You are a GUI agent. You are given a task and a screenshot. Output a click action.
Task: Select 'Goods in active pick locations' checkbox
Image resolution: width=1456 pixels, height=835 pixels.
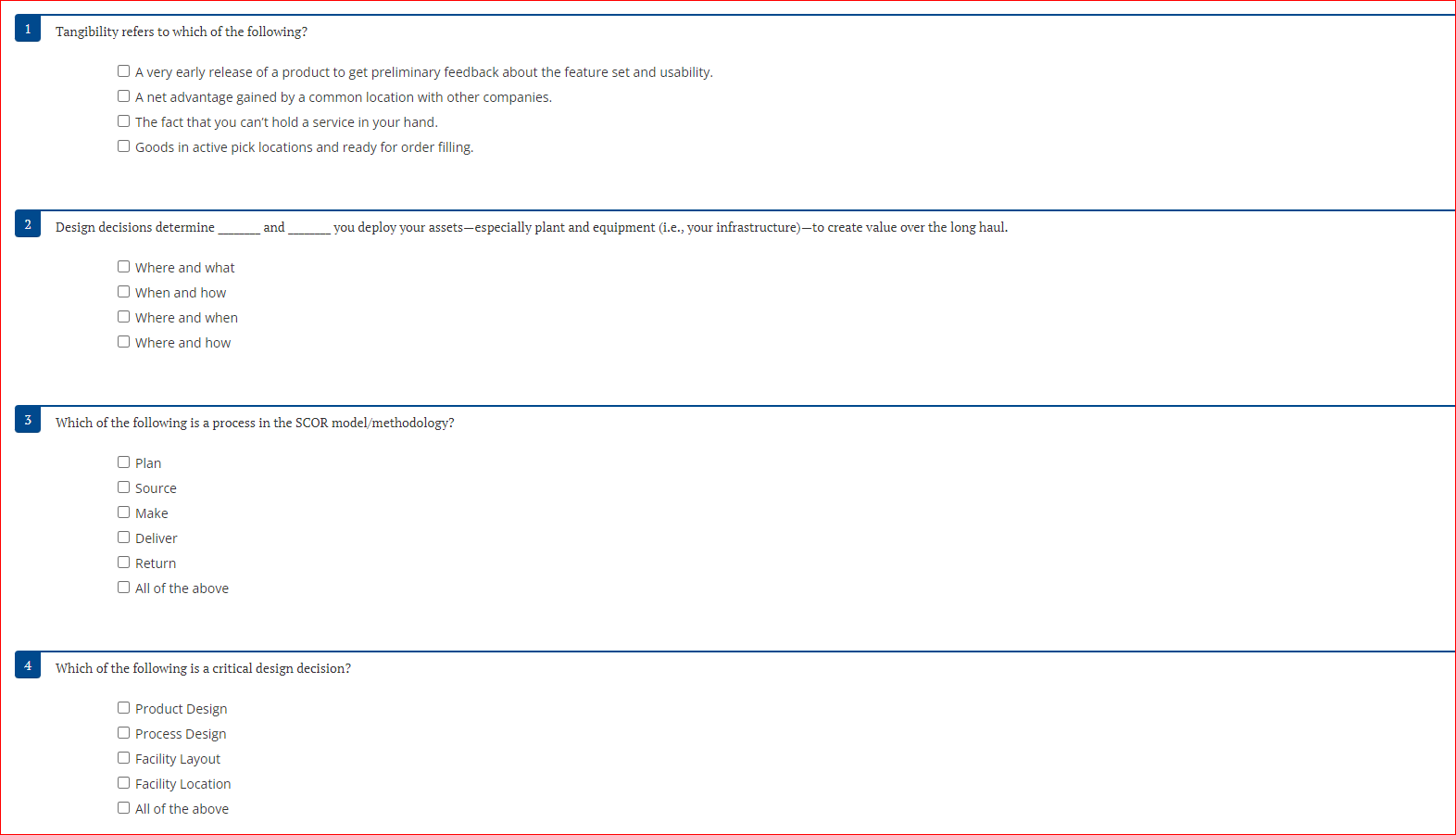[123, 146]
